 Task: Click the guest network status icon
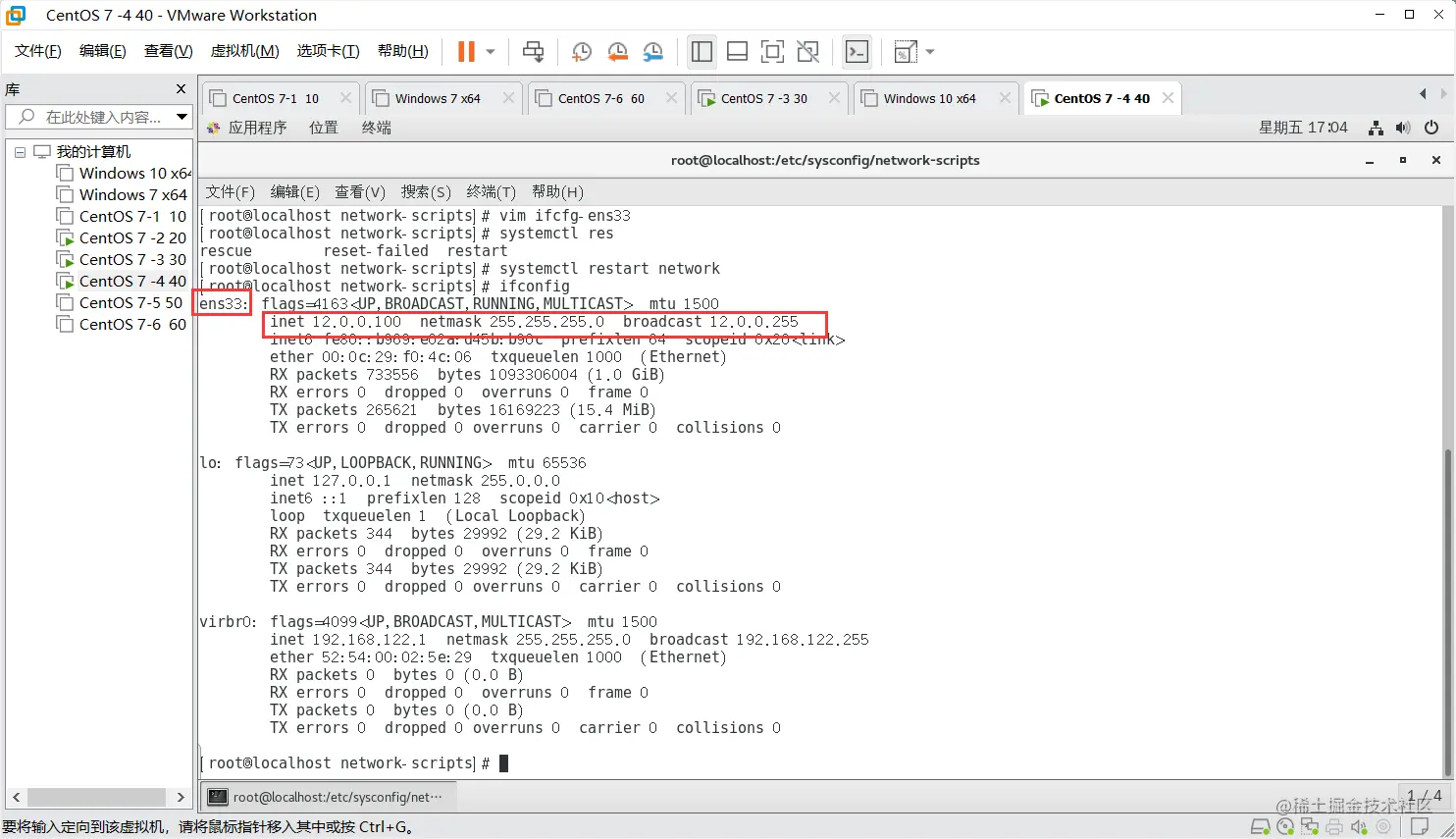click(x=1377, y=128)
